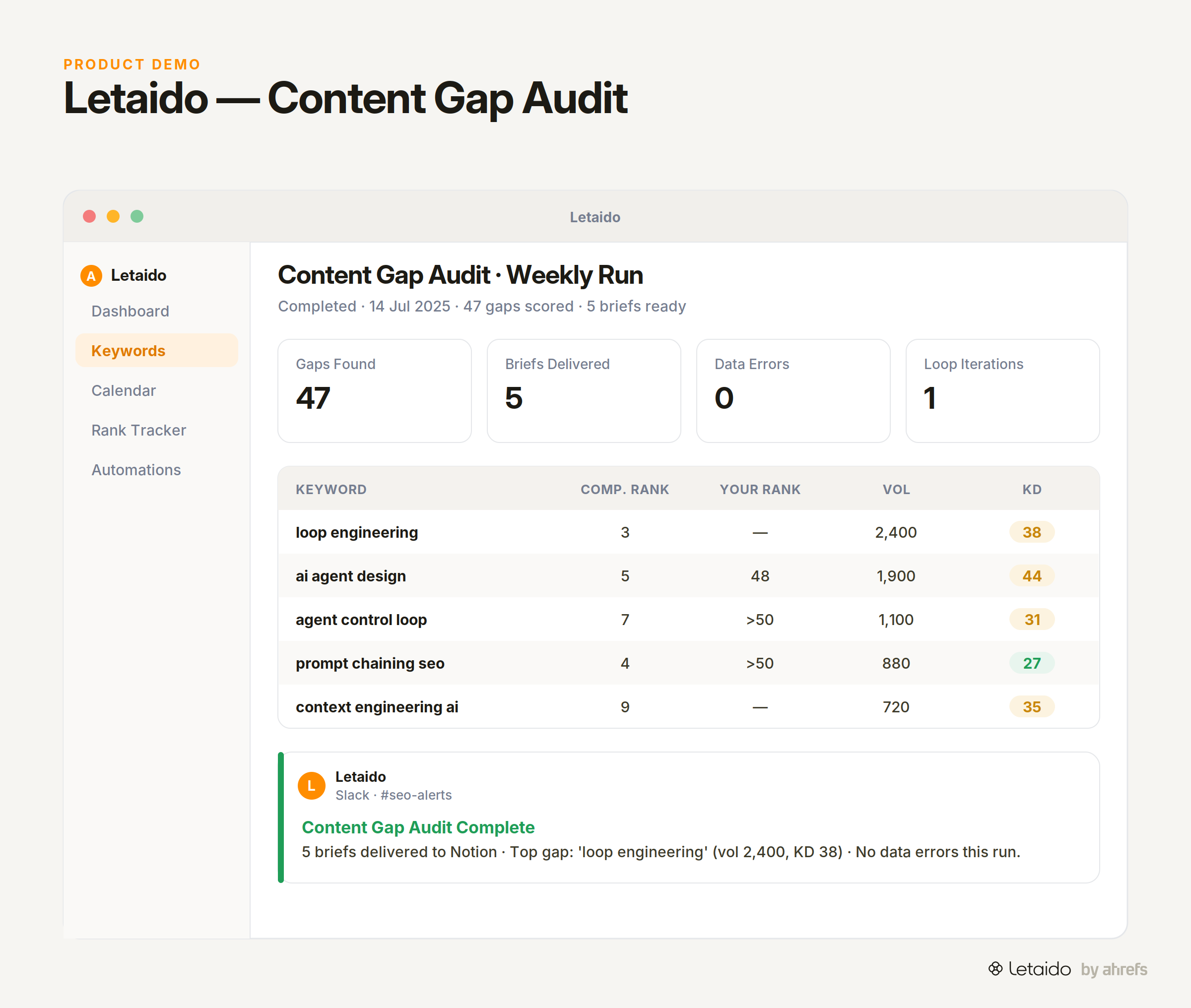The height and width of the screenshot is (1008, 1191).
Task: Sort by the COMP. RANK column header
Action: 625,489
